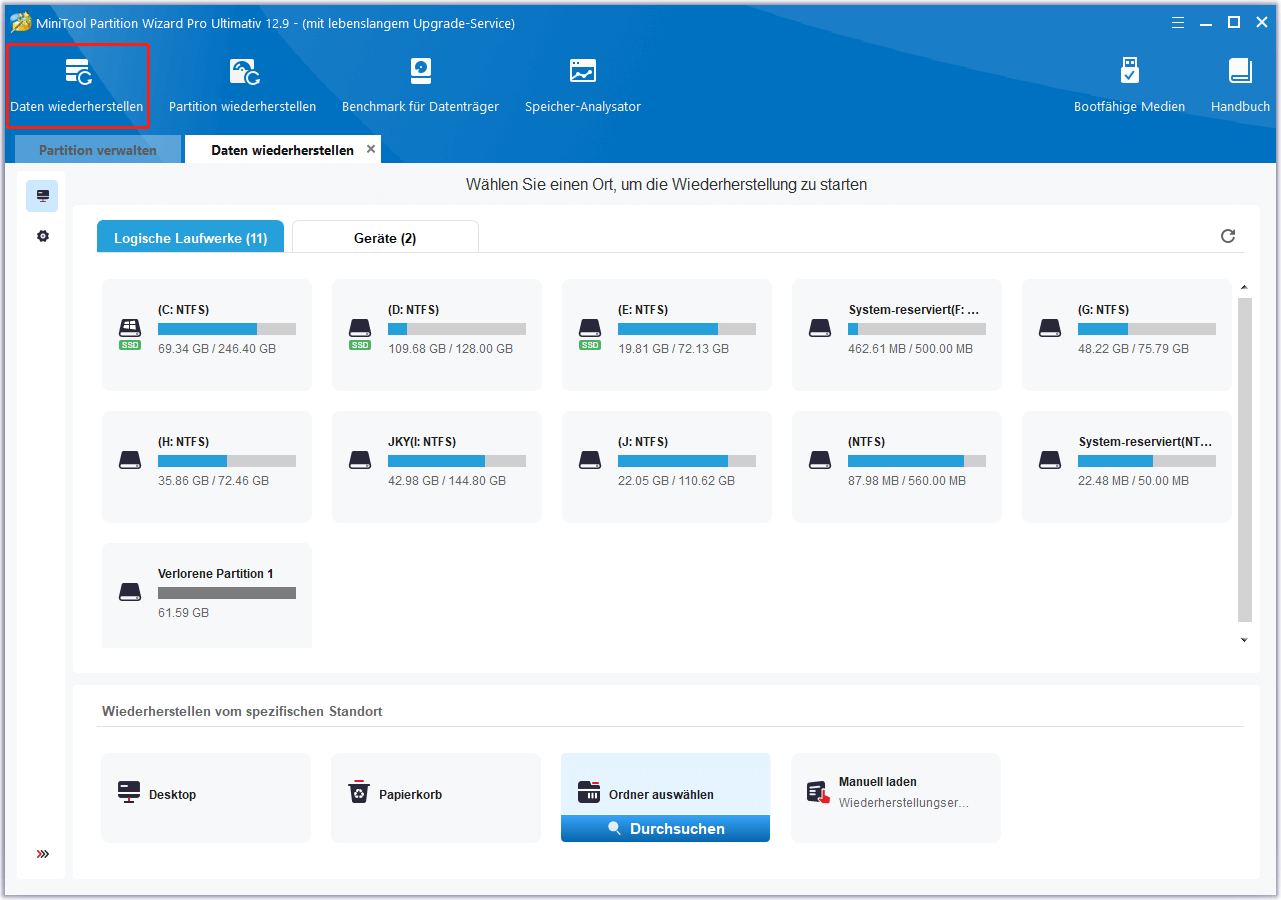
Task: Open the Benchmark für Datenträger icon
Action: (421, 72)
